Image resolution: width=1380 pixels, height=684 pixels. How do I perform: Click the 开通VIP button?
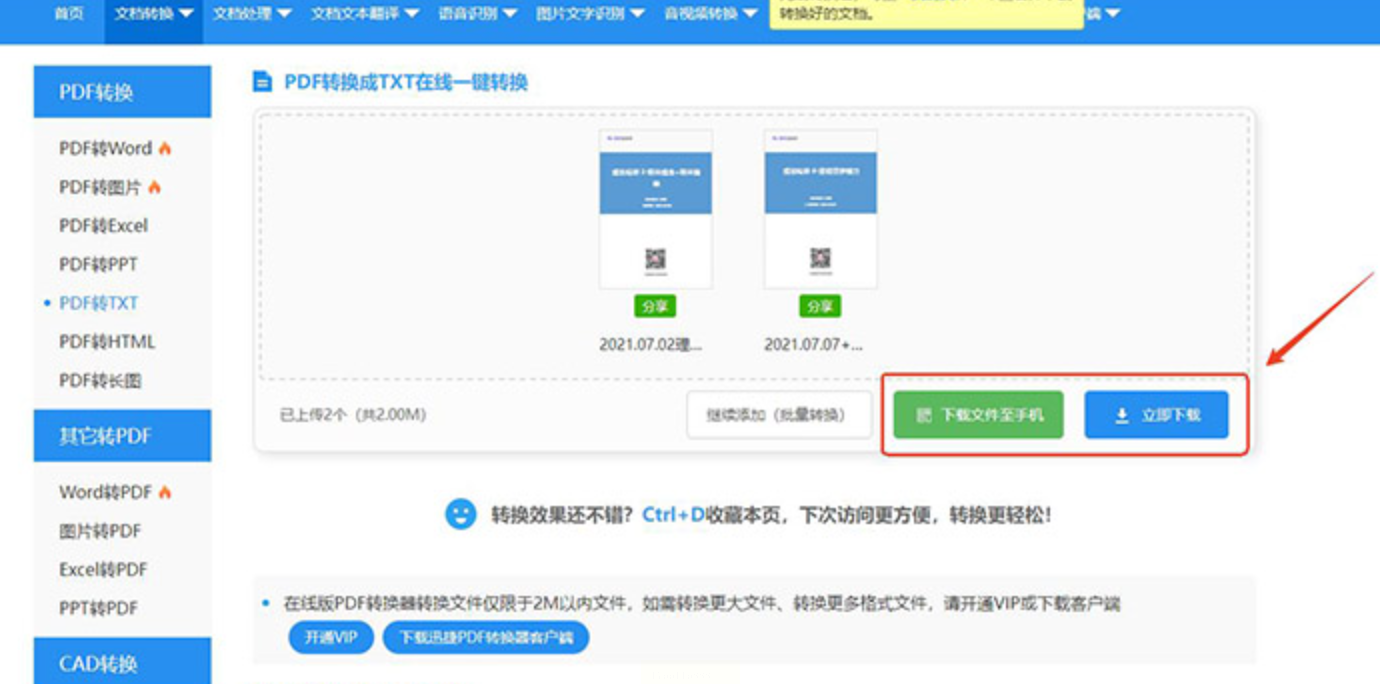331,637
